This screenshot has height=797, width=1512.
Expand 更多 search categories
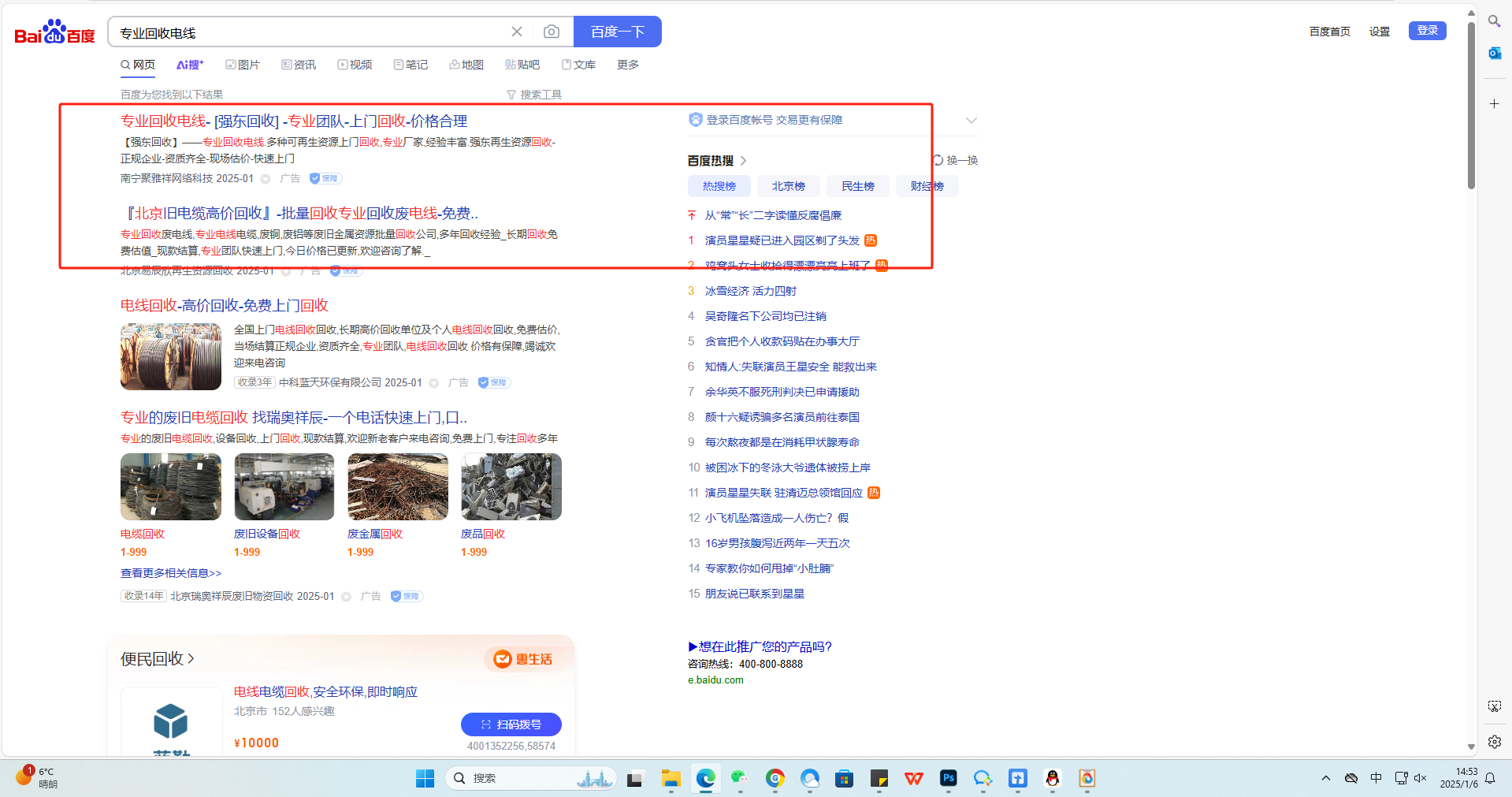pos(627,65)
